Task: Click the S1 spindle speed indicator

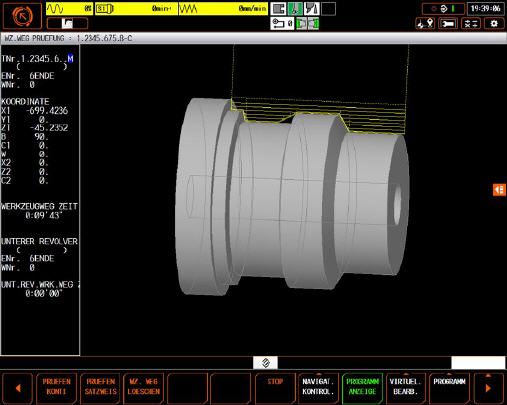Action: coord(136,9)
